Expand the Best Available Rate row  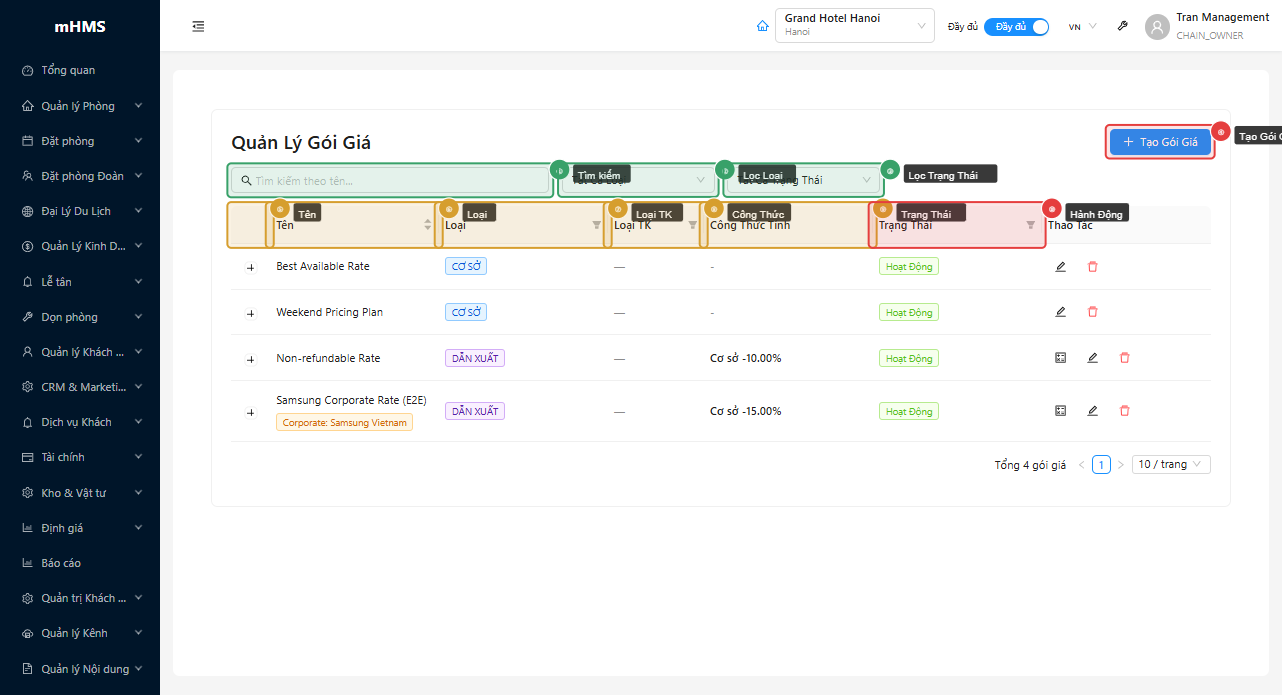tap(250, 268)
